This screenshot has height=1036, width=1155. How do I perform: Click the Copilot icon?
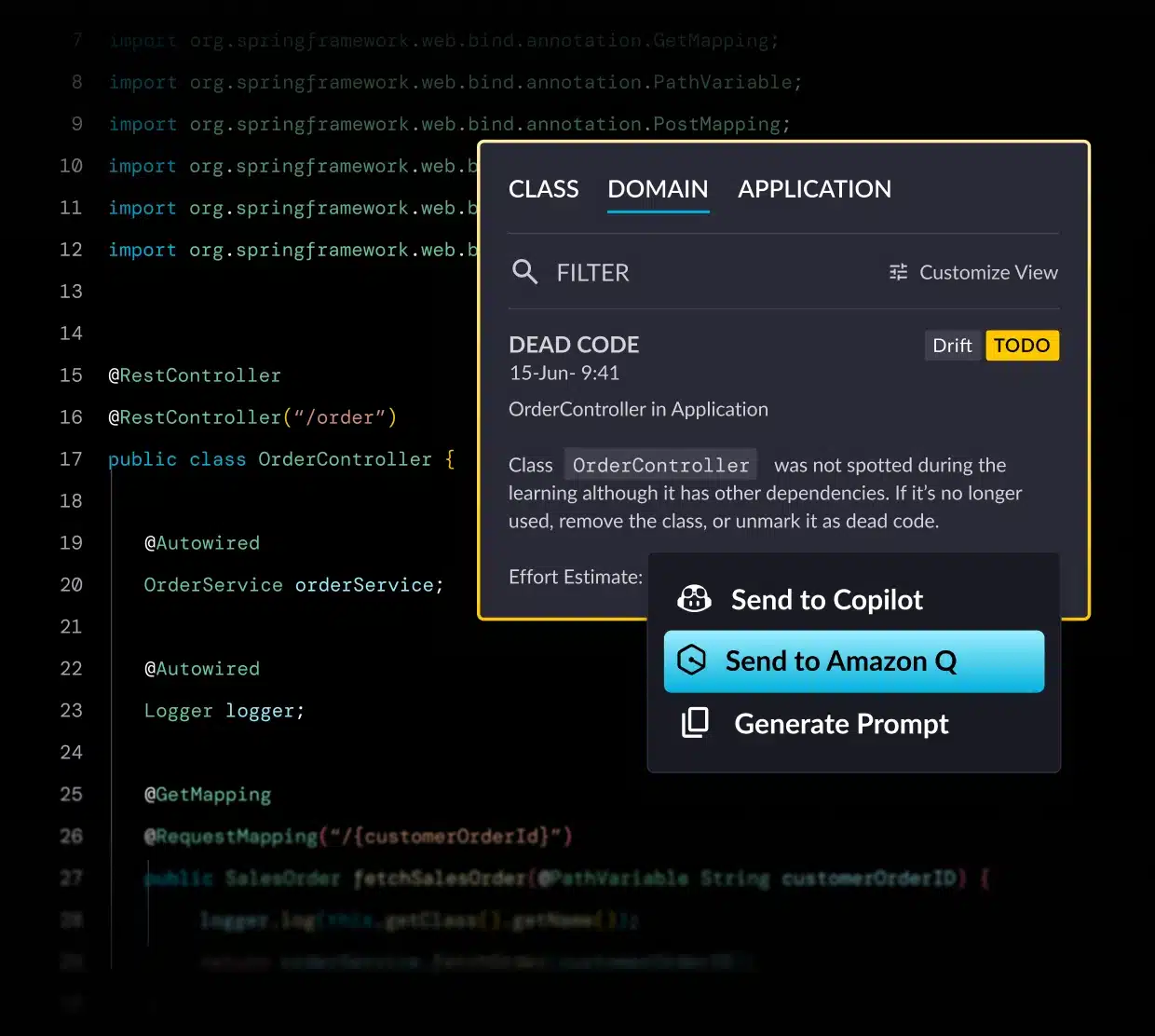coord(694,599)
